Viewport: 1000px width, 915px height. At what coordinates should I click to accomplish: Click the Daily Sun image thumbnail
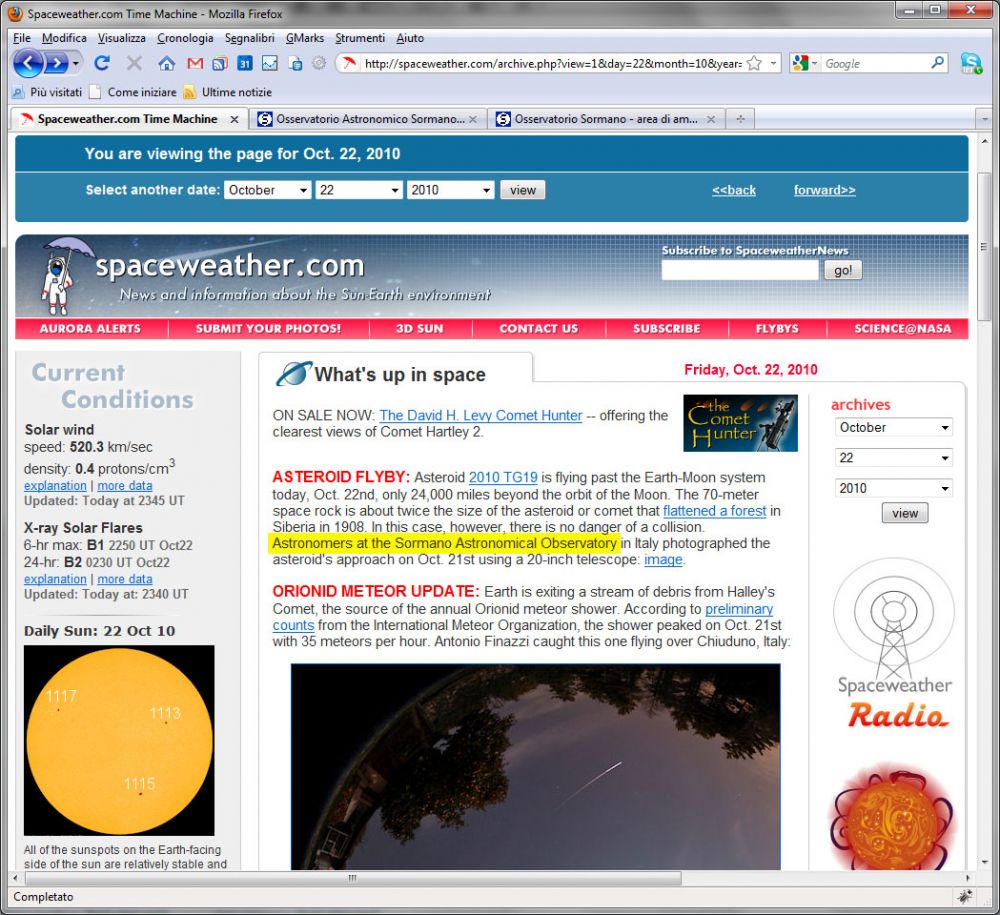119,740
